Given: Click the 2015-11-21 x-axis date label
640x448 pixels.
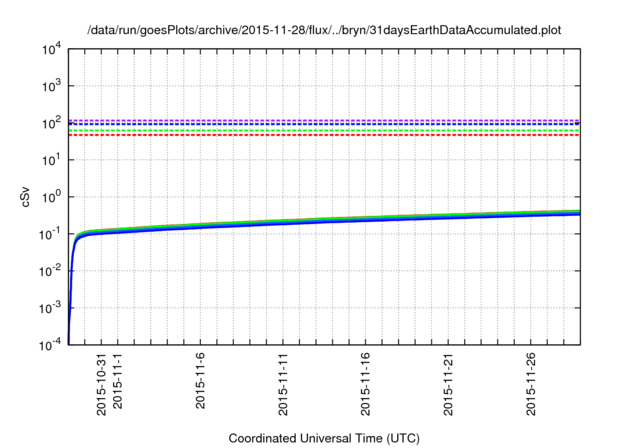Looking at the screenshot, I should tap(448, 385).
